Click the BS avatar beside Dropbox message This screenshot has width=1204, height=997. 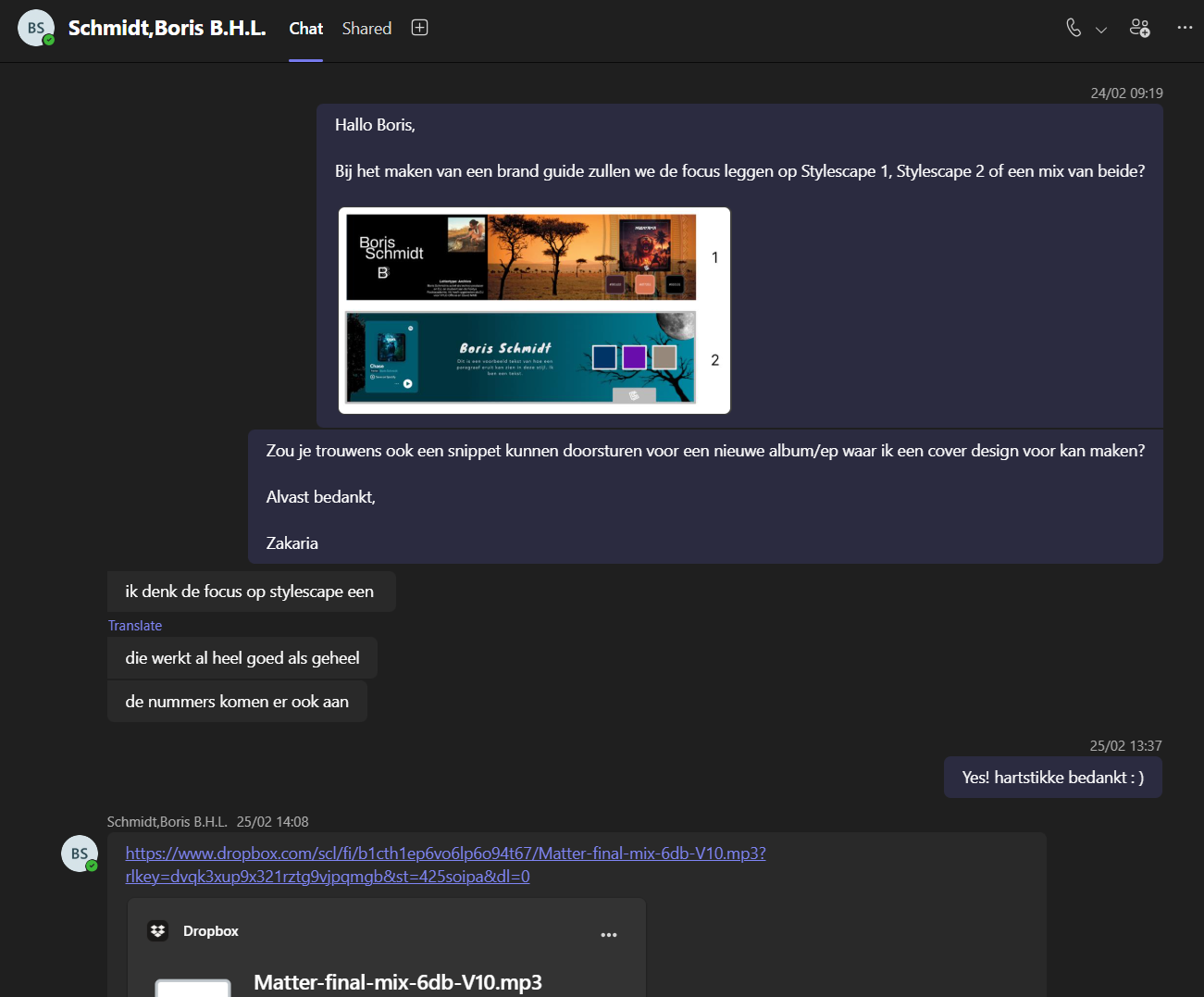click(80, 854)
